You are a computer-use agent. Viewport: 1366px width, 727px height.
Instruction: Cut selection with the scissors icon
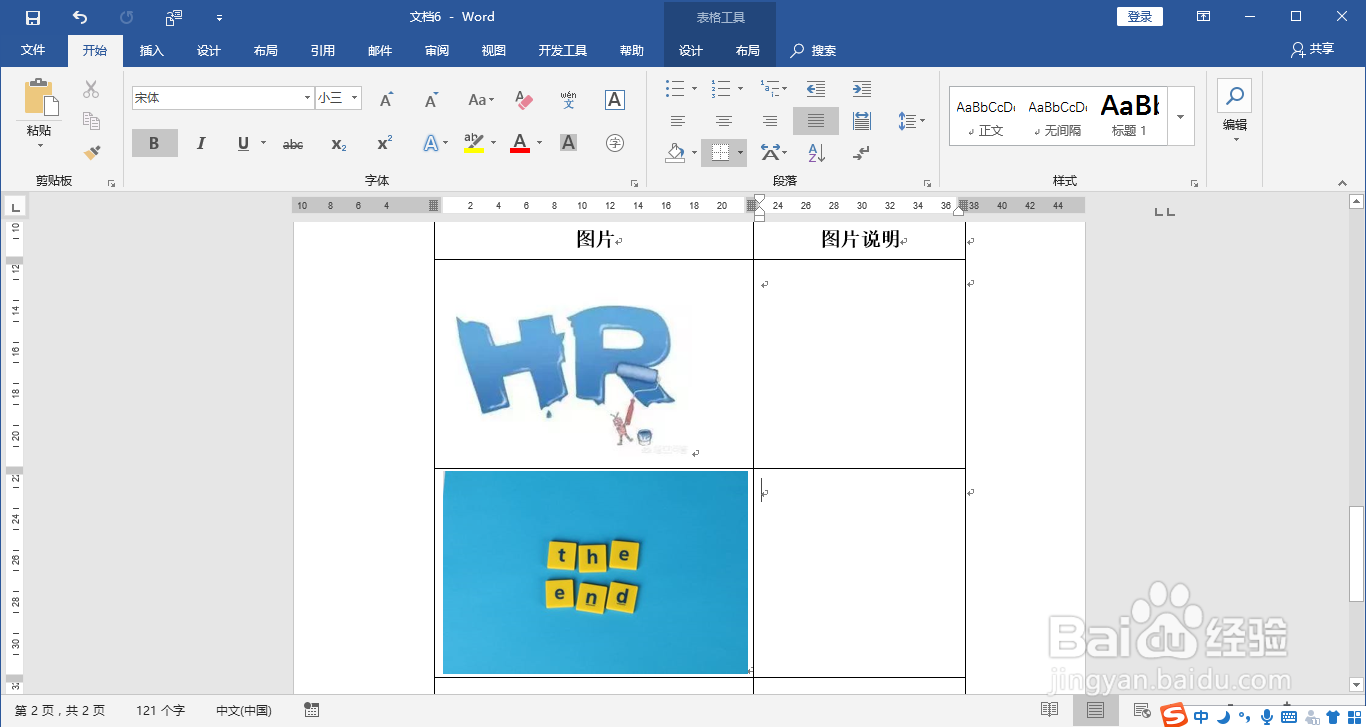91,89
